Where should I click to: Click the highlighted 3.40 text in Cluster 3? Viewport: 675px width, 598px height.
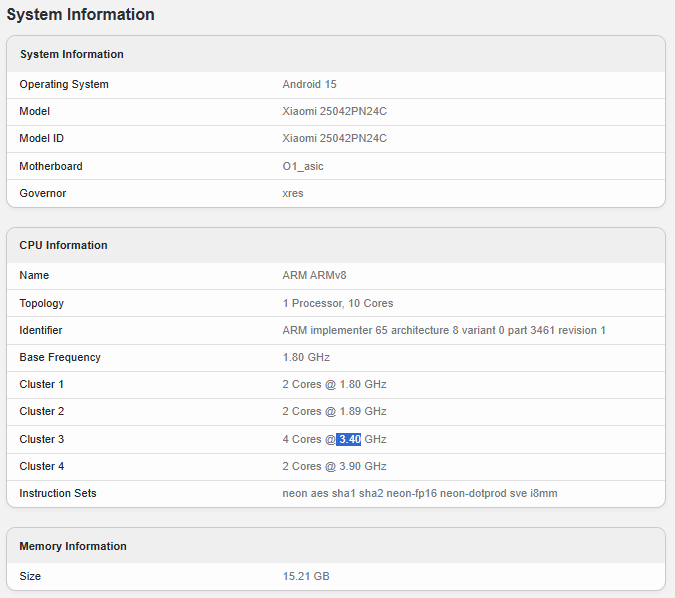tap(348, 439)
